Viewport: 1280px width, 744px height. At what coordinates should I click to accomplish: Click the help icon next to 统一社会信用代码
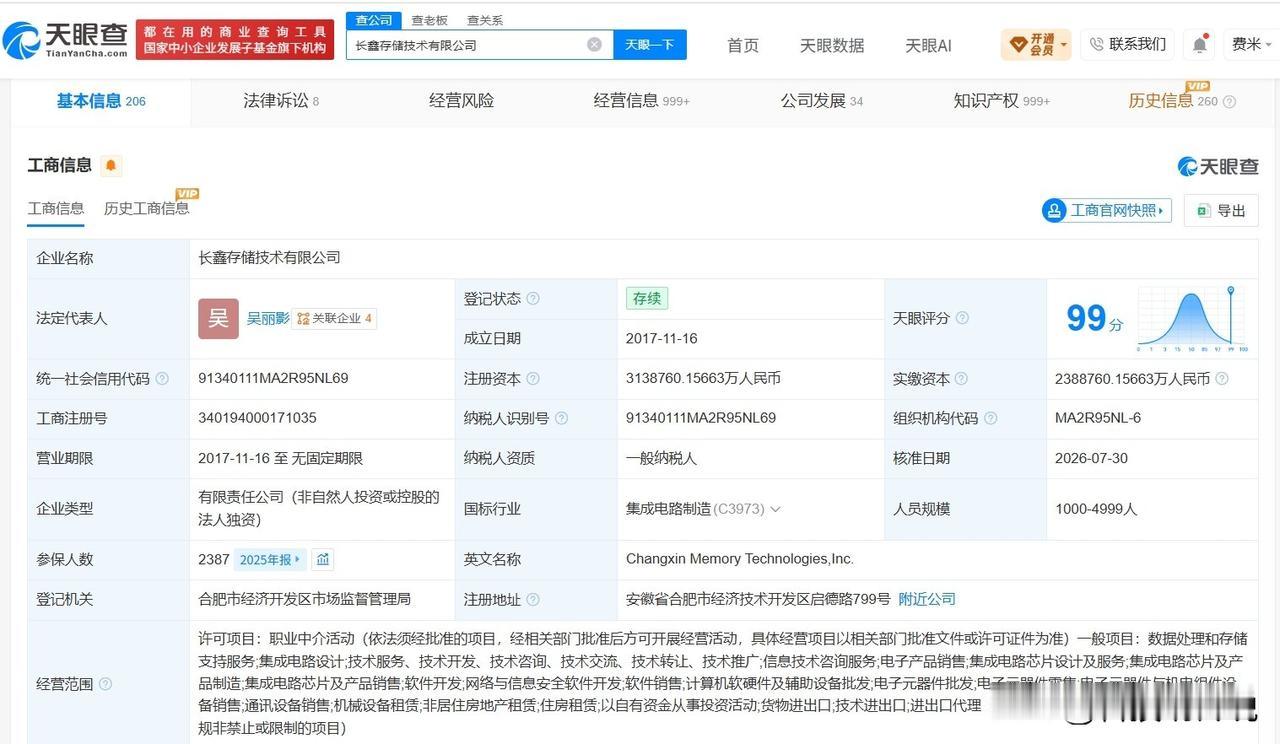point(162,379)
